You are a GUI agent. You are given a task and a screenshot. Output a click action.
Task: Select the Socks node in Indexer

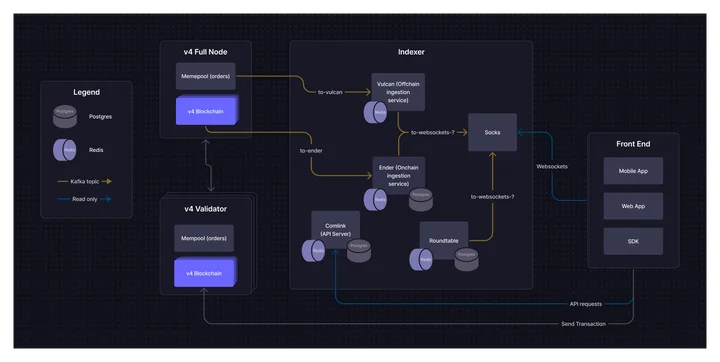tap(492, 132)
